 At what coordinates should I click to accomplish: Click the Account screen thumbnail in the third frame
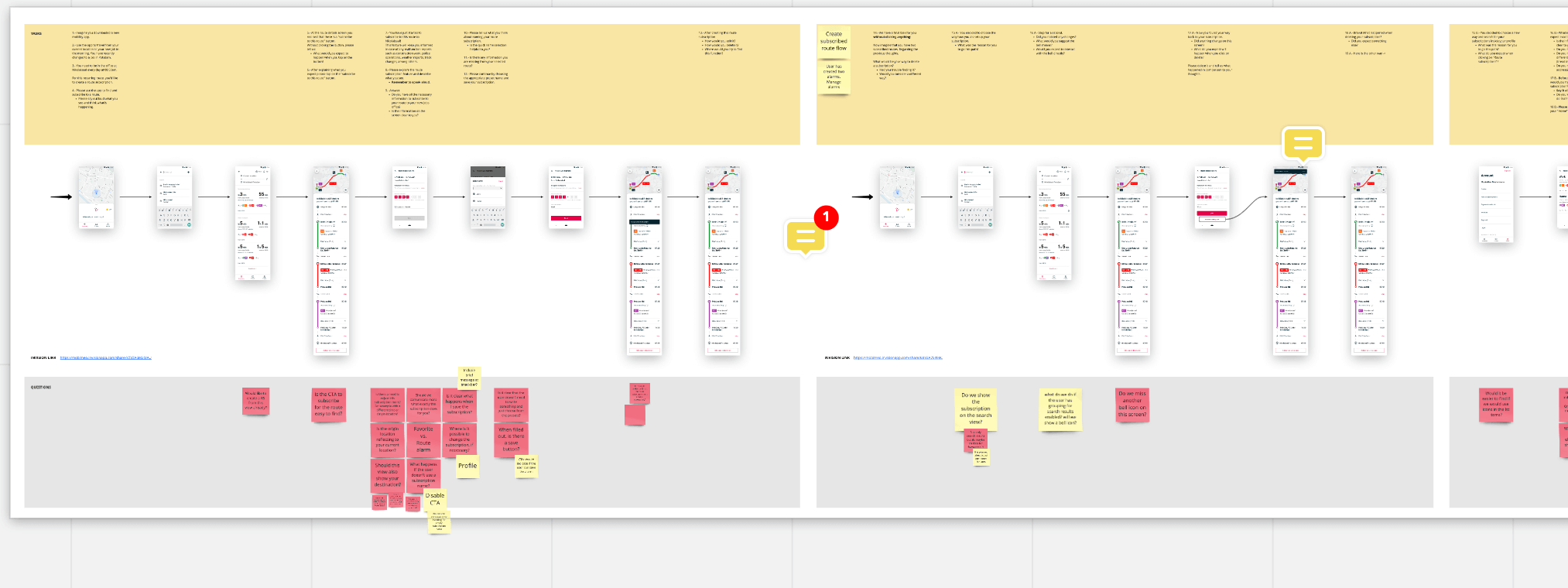tap(1495, 204)
